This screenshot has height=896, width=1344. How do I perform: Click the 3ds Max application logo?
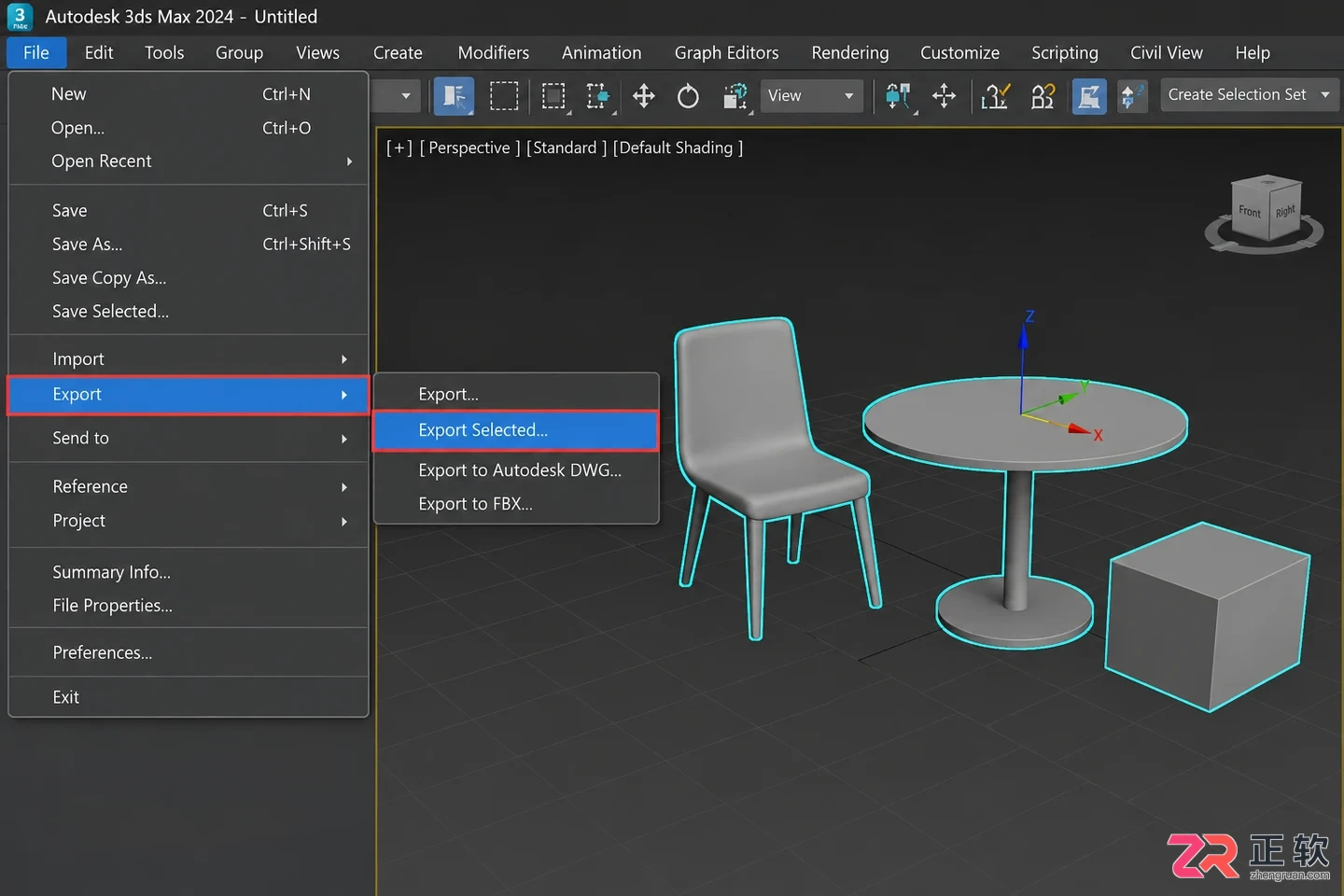tap(20, 17)
